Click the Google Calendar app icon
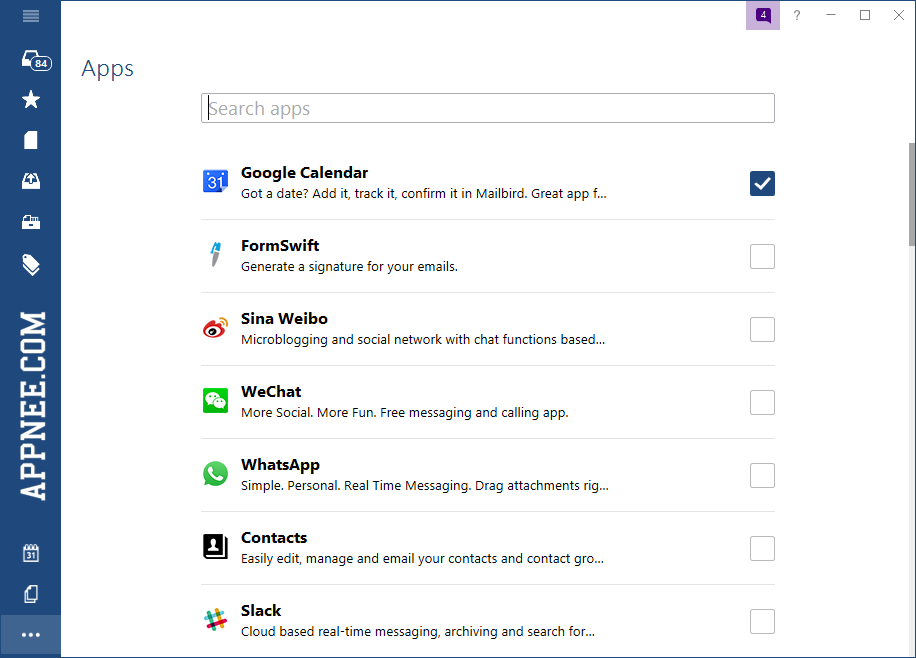 pyautogui.click(x=215, y=181)
